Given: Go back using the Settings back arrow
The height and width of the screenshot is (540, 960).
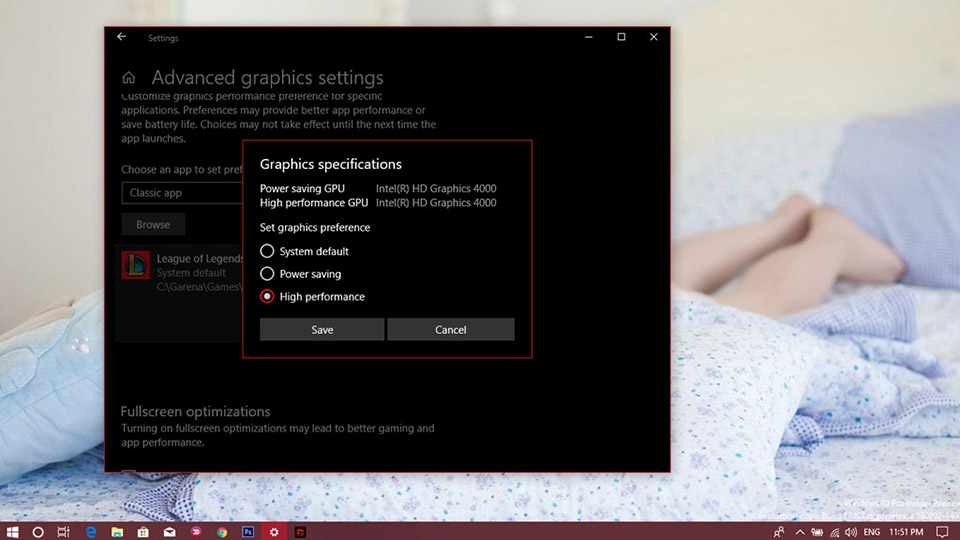Looking at the screenshot, I should pyautogui.click(x=121, y=37).
